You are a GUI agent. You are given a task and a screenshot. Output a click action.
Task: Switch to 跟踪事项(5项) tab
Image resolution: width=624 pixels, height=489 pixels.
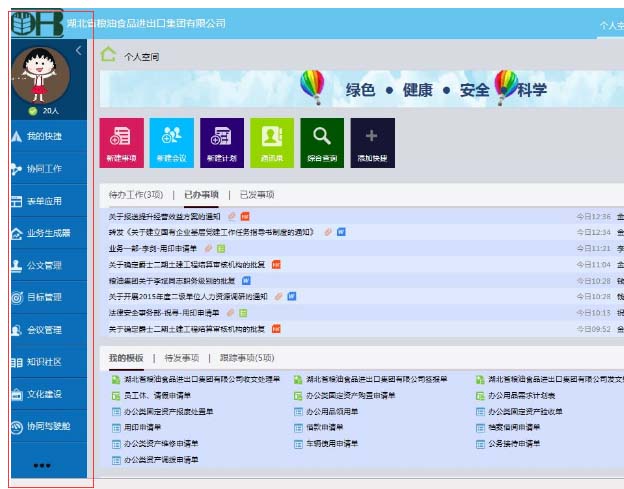(x=247, y=358)
